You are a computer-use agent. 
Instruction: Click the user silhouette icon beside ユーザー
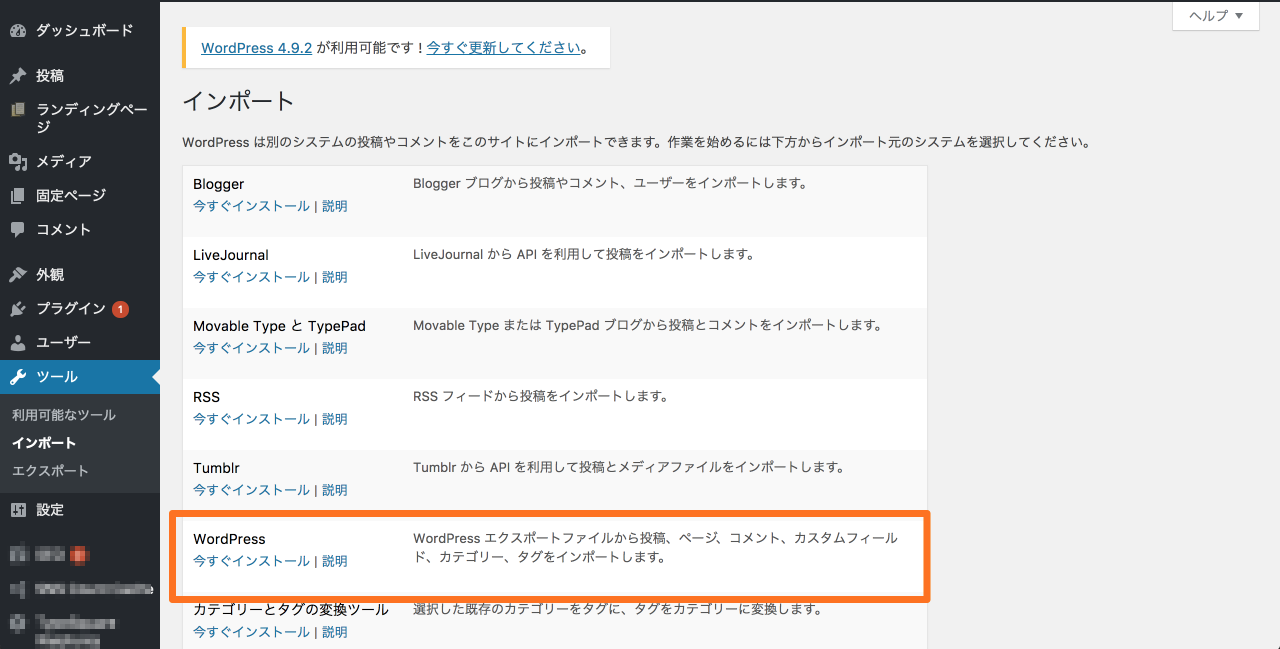coord(18,342)
